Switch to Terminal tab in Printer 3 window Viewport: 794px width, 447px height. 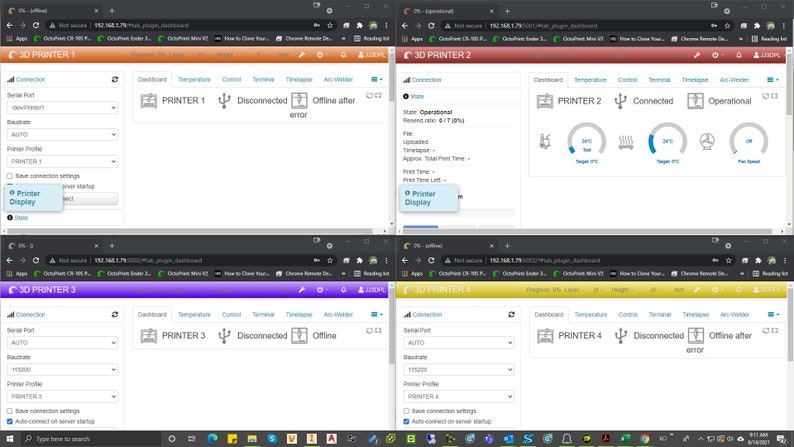click(x=263, y=314)
